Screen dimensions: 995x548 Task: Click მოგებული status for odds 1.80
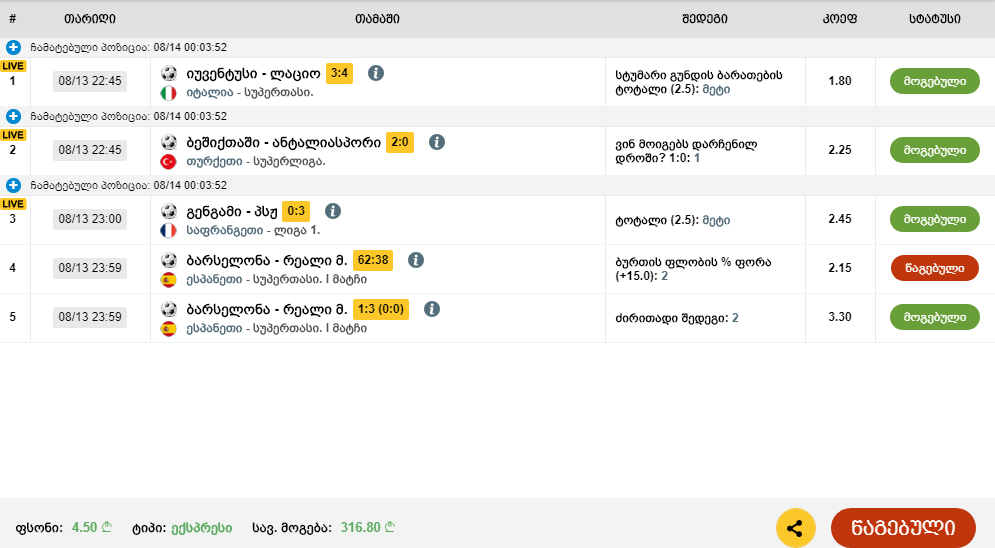(x=935, y=81)
